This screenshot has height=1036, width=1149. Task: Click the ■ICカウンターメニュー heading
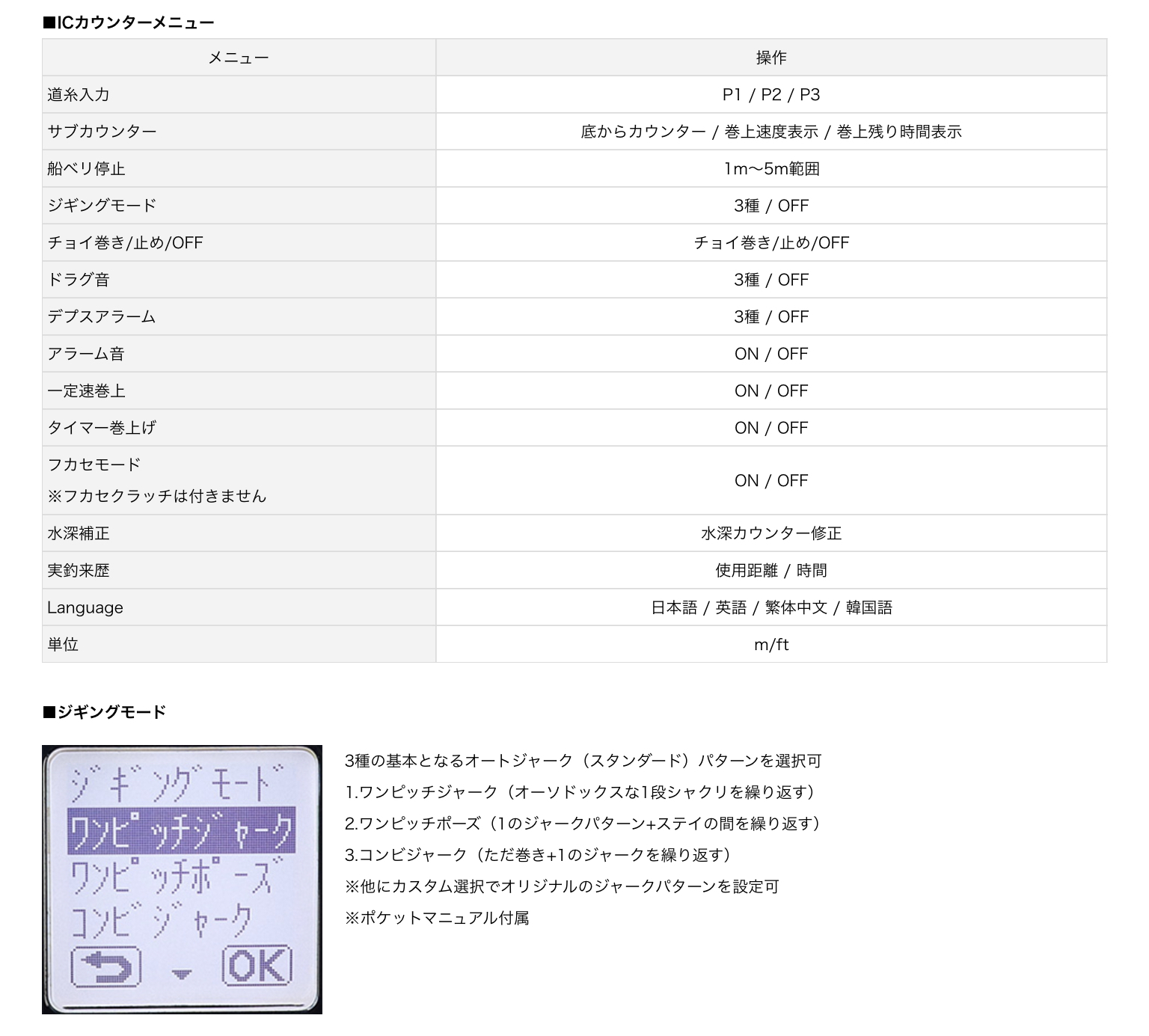tap(129, 22)
